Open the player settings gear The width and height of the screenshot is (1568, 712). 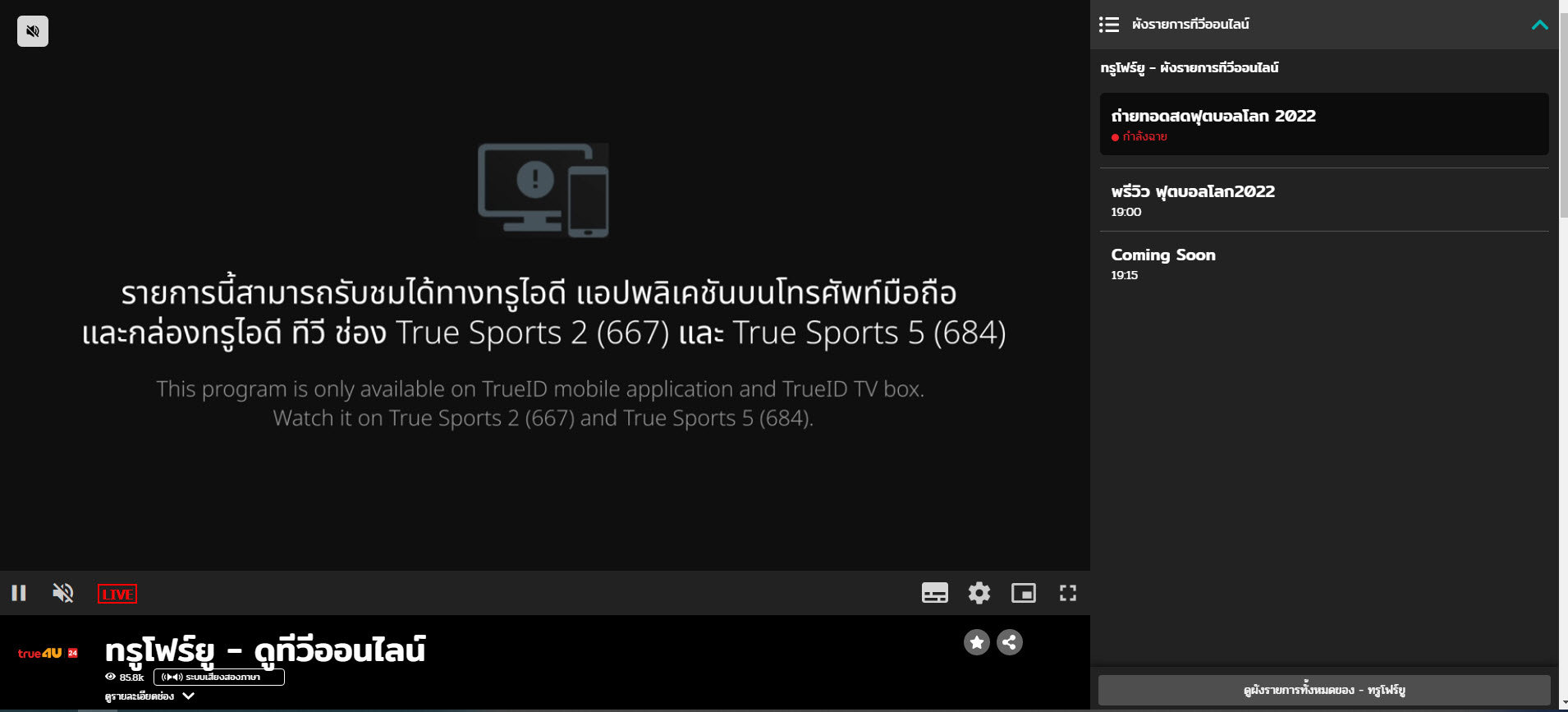[x=979, y=593]
